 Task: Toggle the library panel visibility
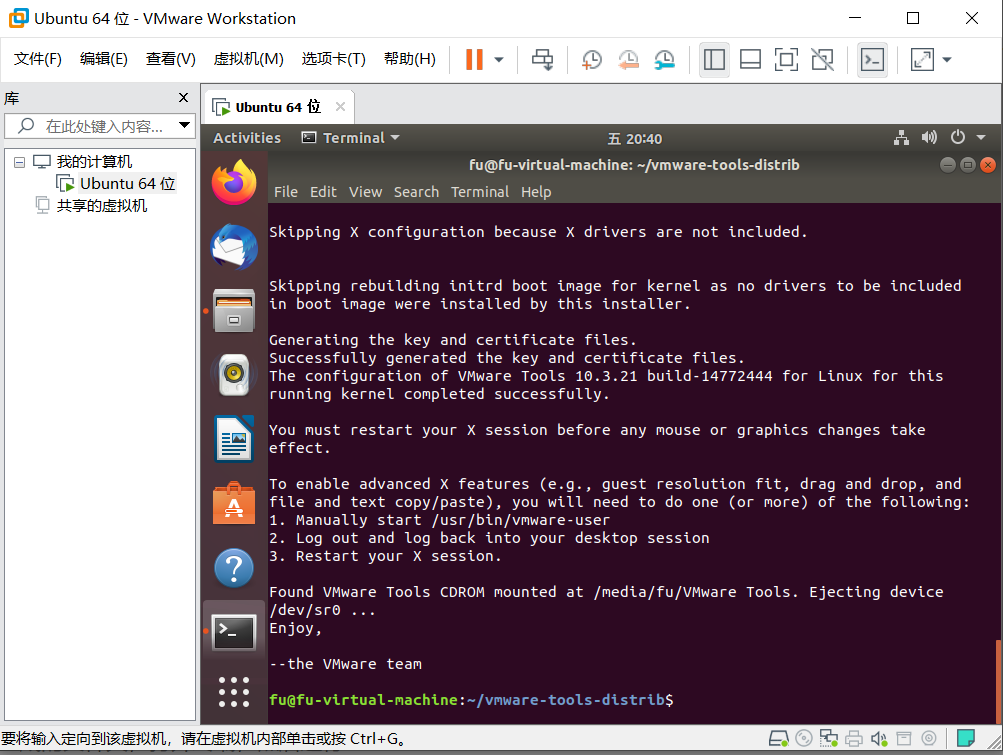click(x=714, y=59)
